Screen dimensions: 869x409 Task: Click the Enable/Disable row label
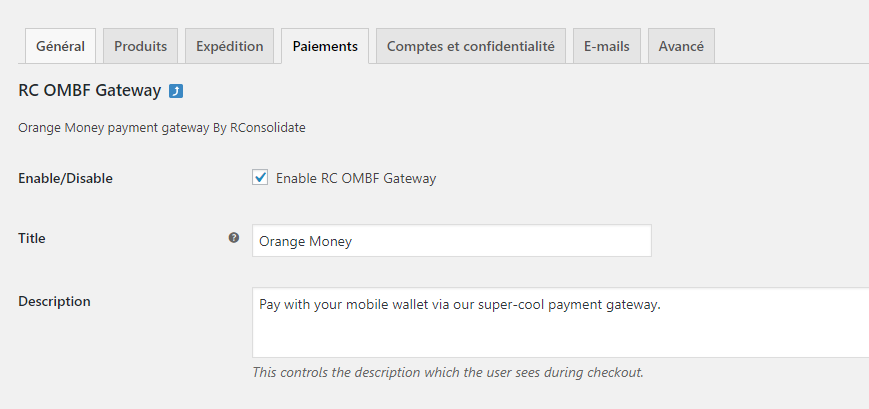65,178
